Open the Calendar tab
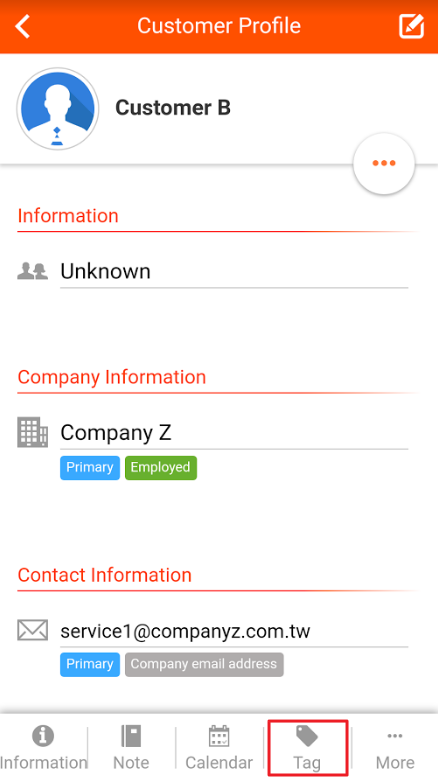The height and width of the screenshot is (781, 438). [x=219, y=748]
